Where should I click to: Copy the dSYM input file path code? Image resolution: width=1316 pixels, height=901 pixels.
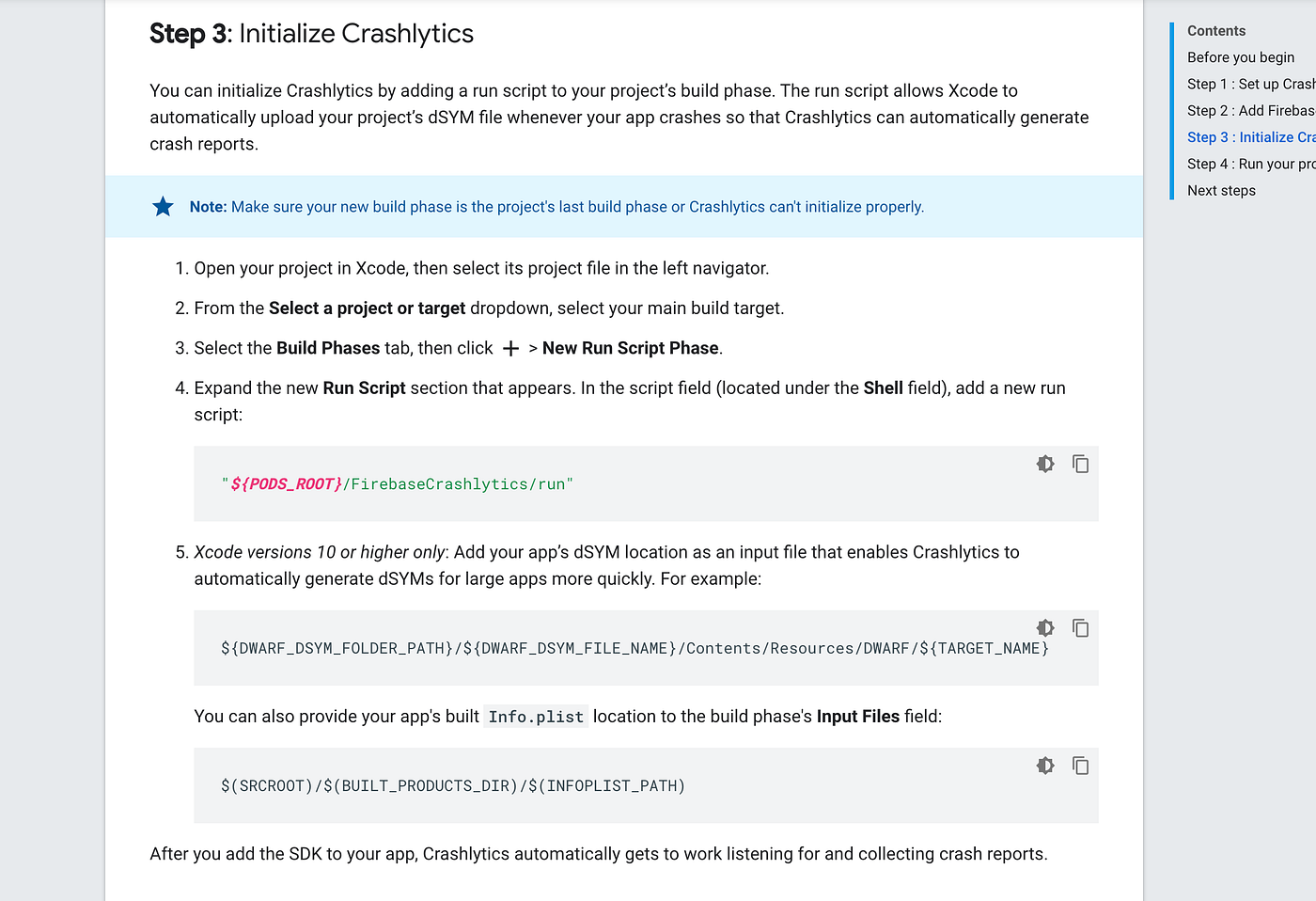[1080, 627]
